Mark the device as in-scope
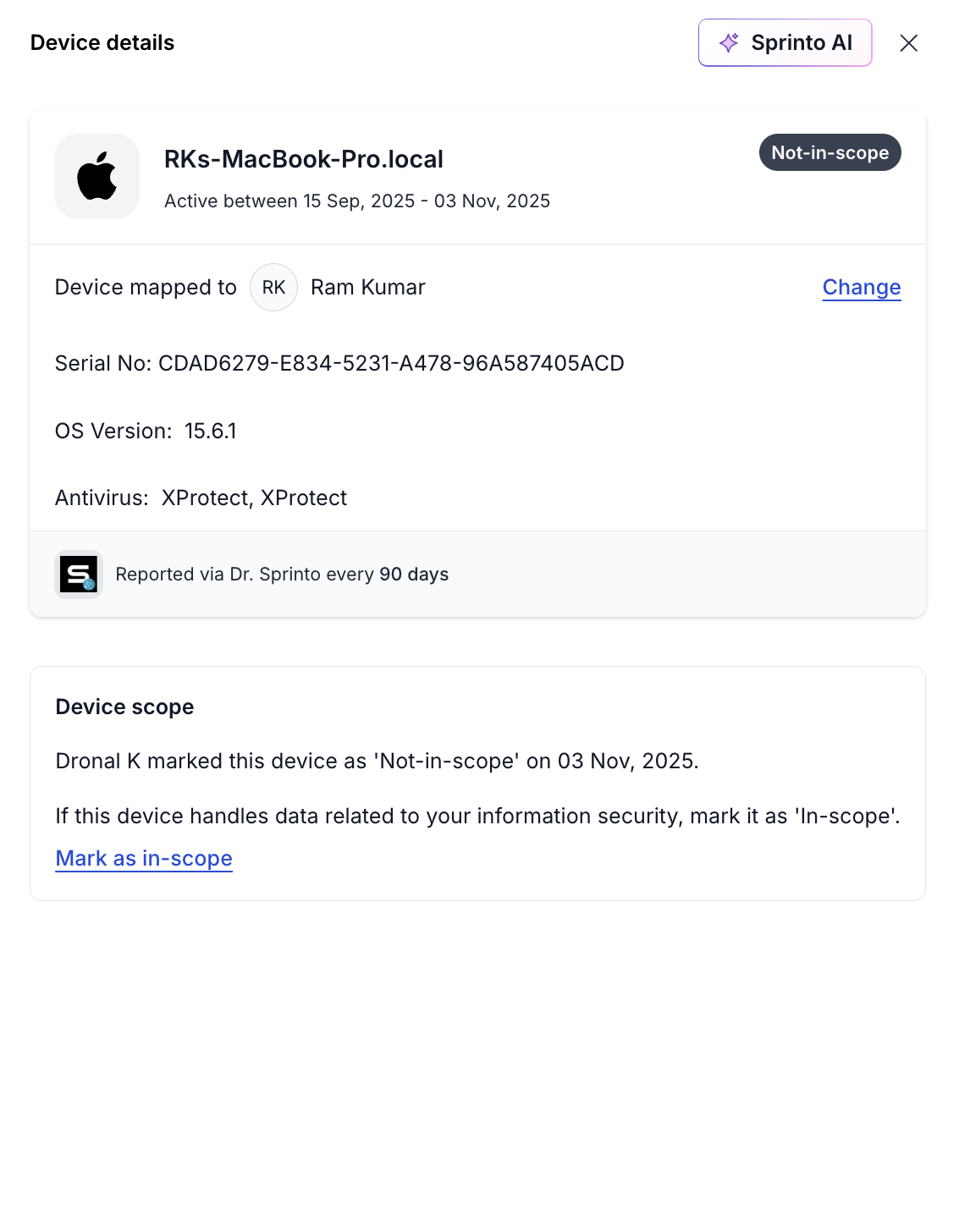 144,858
